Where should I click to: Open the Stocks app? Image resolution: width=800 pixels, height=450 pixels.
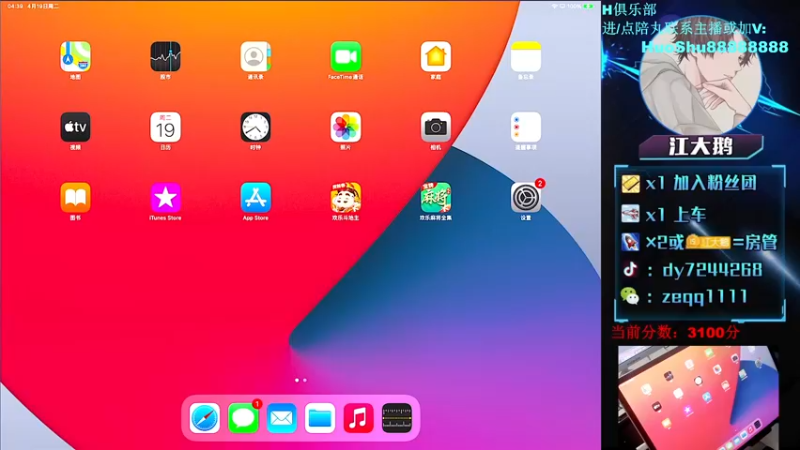pyautogui.click(x=165, y=57)
